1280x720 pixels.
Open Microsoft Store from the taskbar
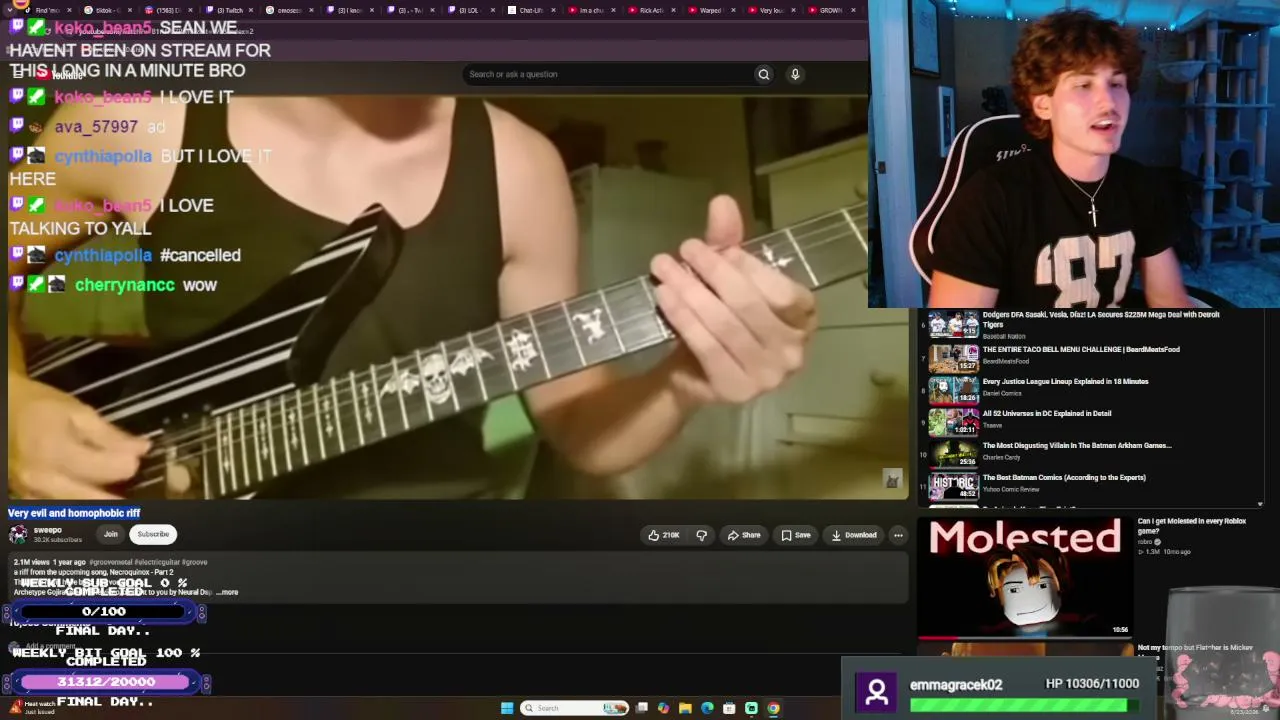coord(729,708)
